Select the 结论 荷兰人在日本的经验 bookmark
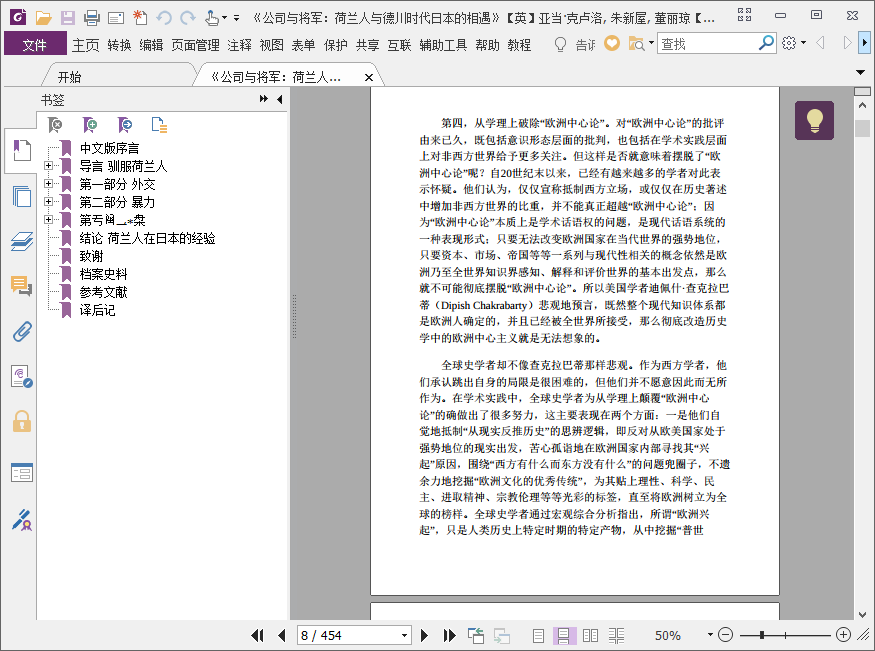The width and height of the screenshot is (875, 651). tap(147, 238)
